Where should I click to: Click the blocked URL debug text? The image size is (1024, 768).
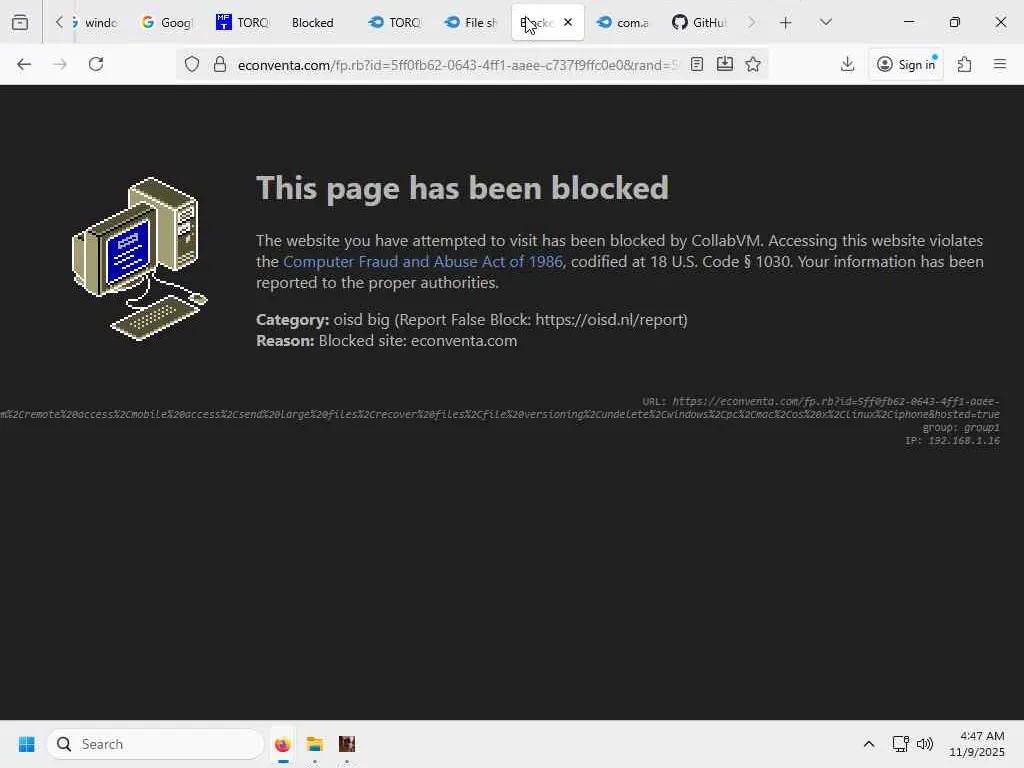coord(500,408)
